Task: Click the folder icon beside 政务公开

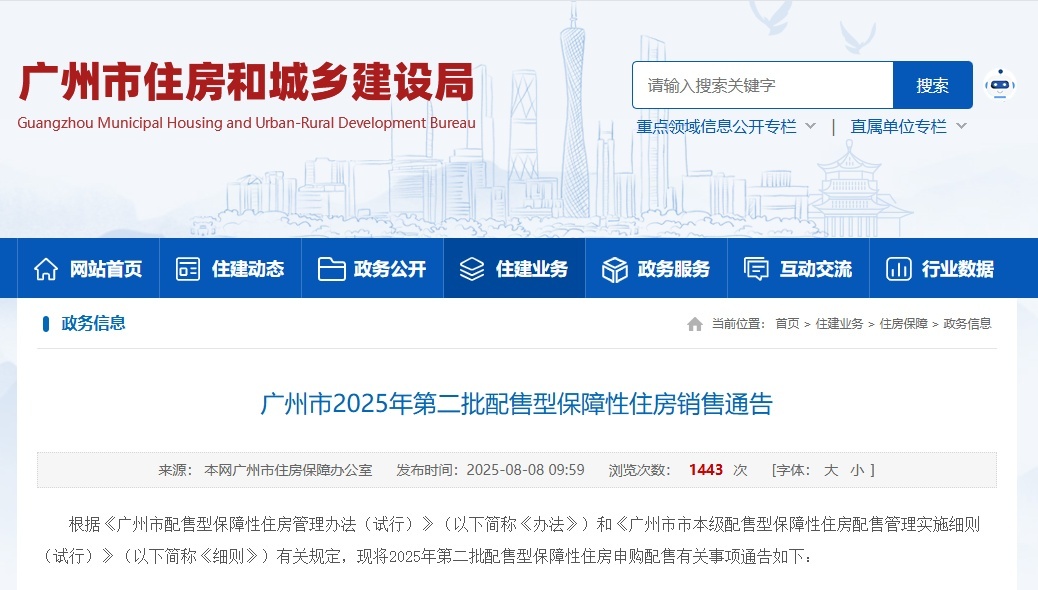Action: point(331,269)
